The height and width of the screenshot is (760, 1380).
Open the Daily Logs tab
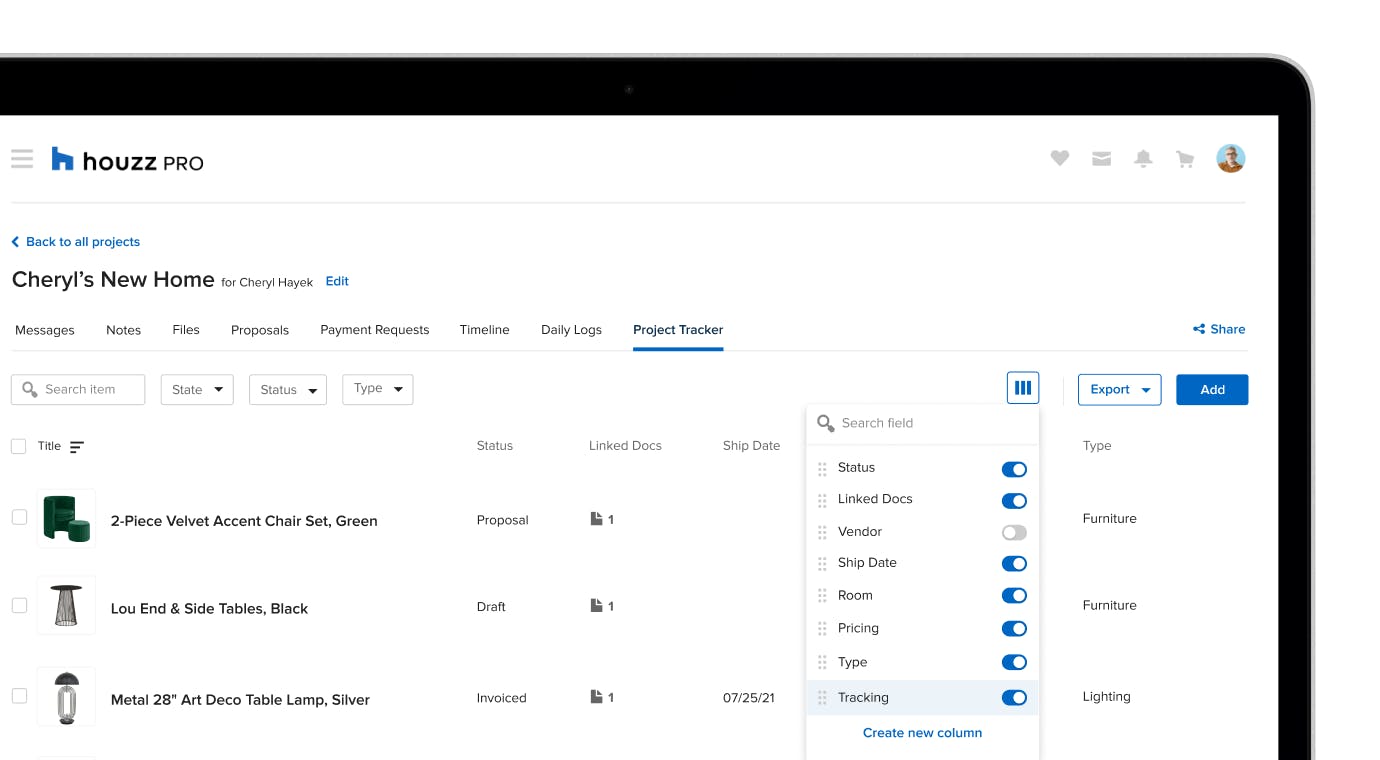pyautogui.click(x=571, y=330)
